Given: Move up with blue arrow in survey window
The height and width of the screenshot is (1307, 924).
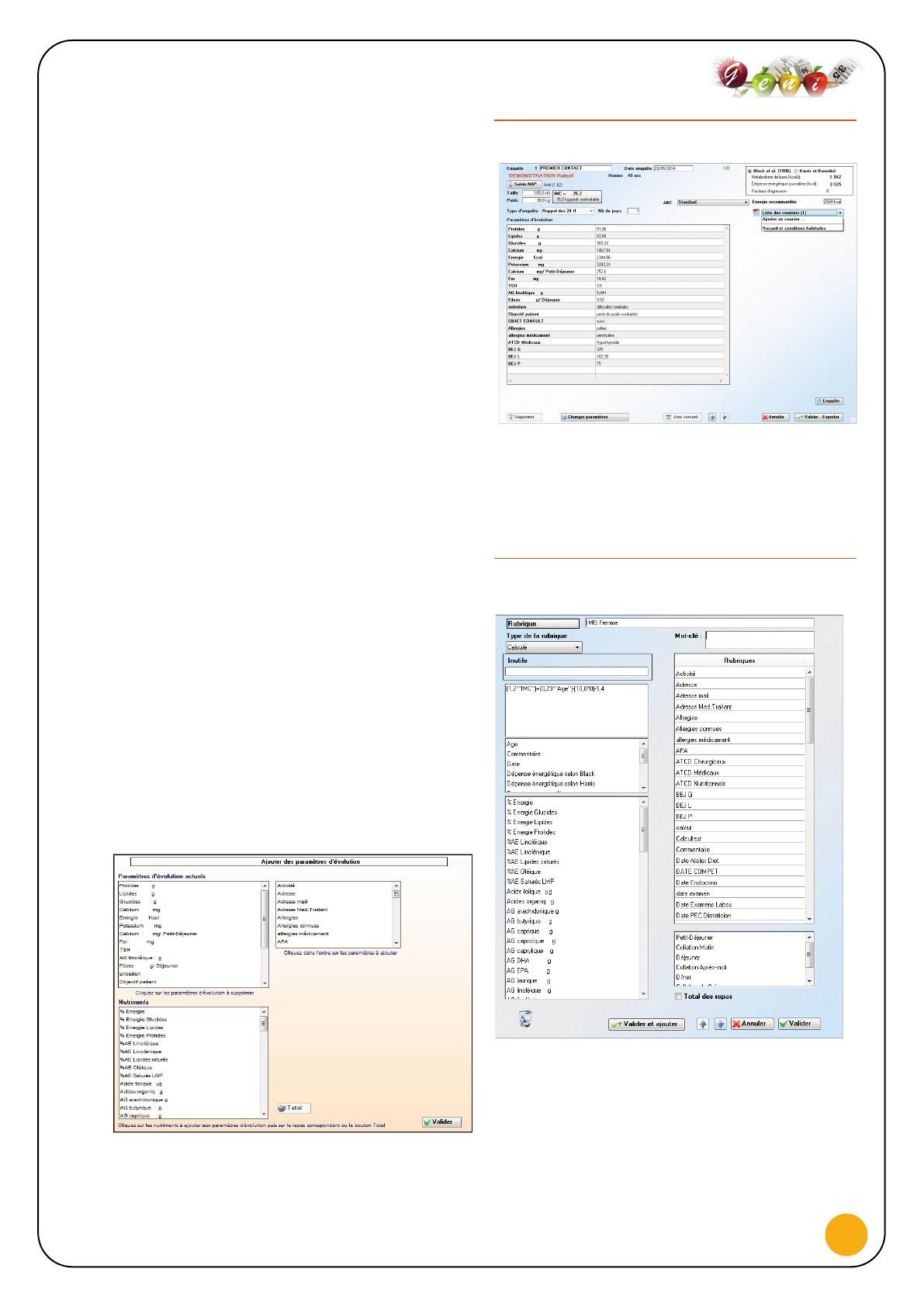Looking at the screenshot, I should click(712, 417).
